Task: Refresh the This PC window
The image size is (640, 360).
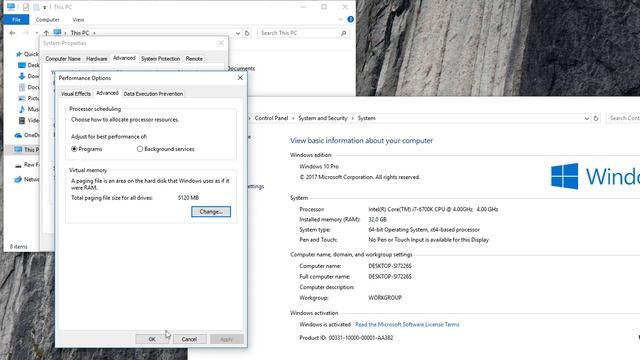Action: coord(247,33)
